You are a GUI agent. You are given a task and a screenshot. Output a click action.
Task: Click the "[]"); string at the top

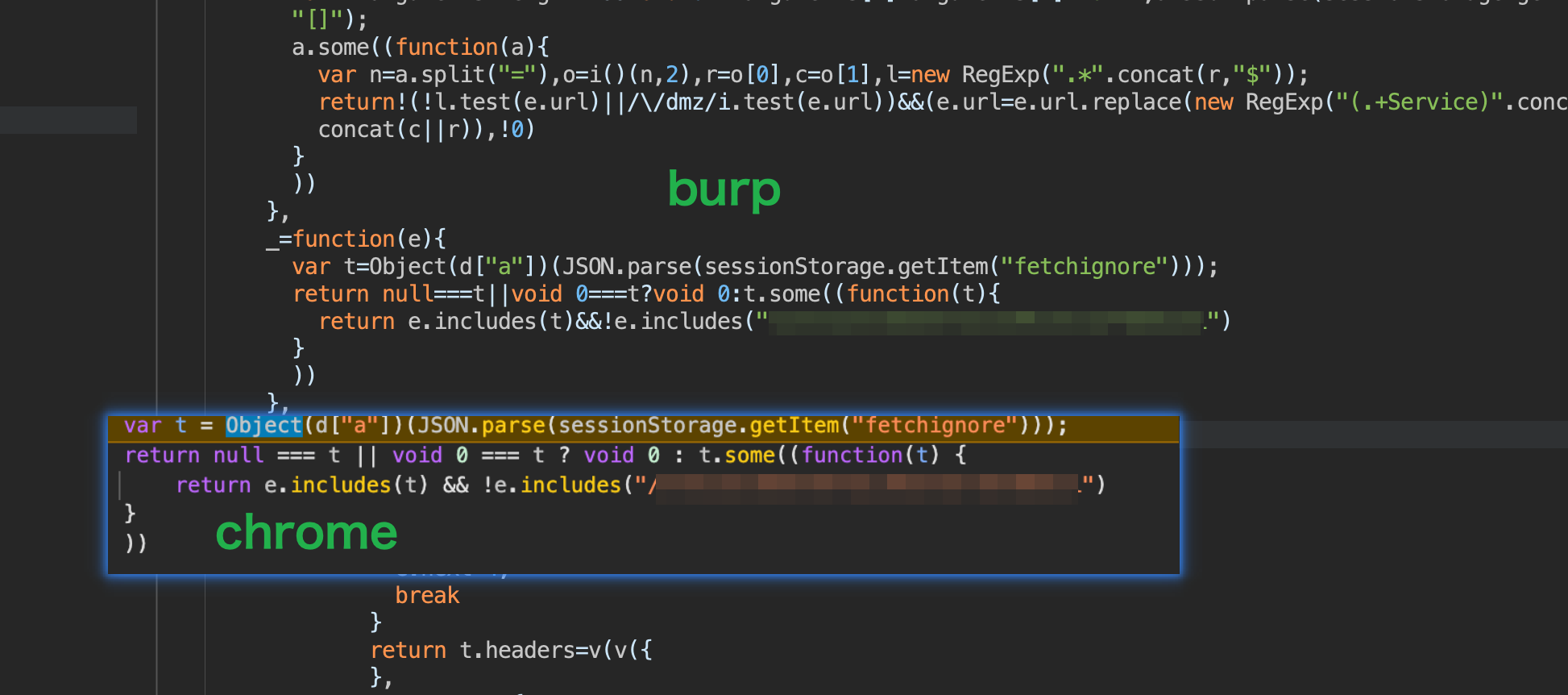pos(330,19)
